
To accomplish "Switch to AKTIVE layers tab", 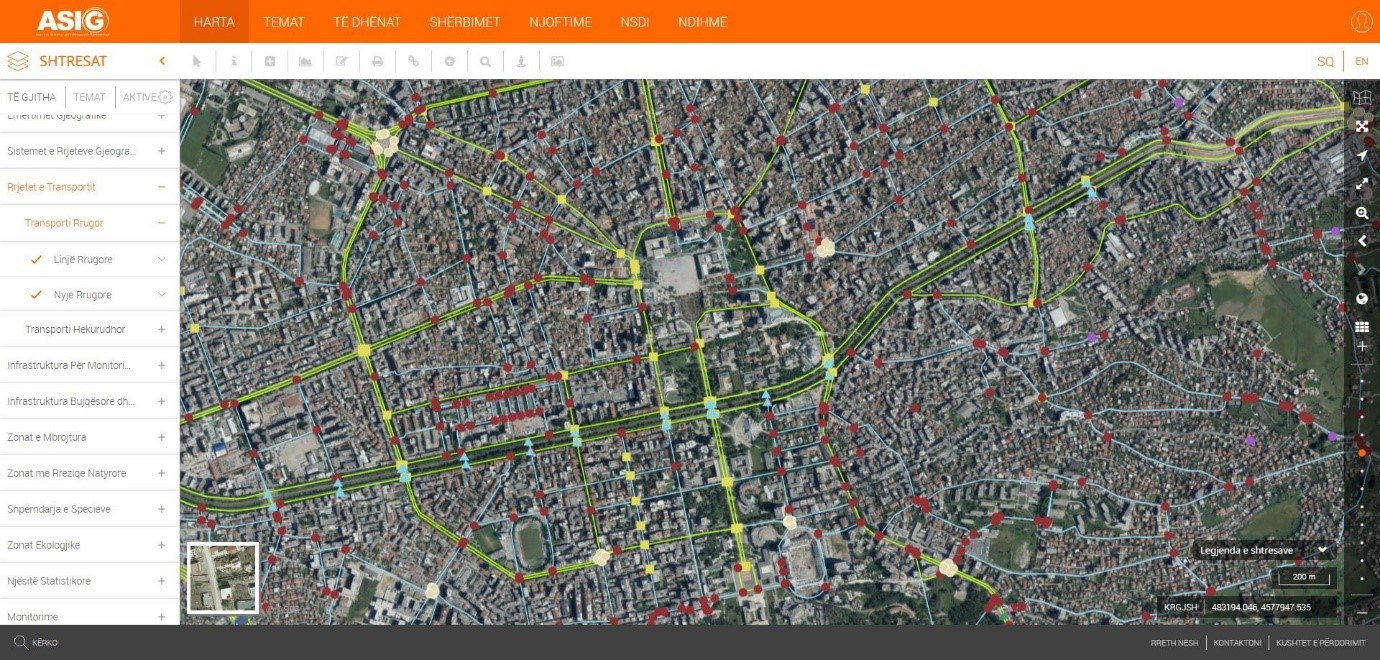I will (139, 97).
